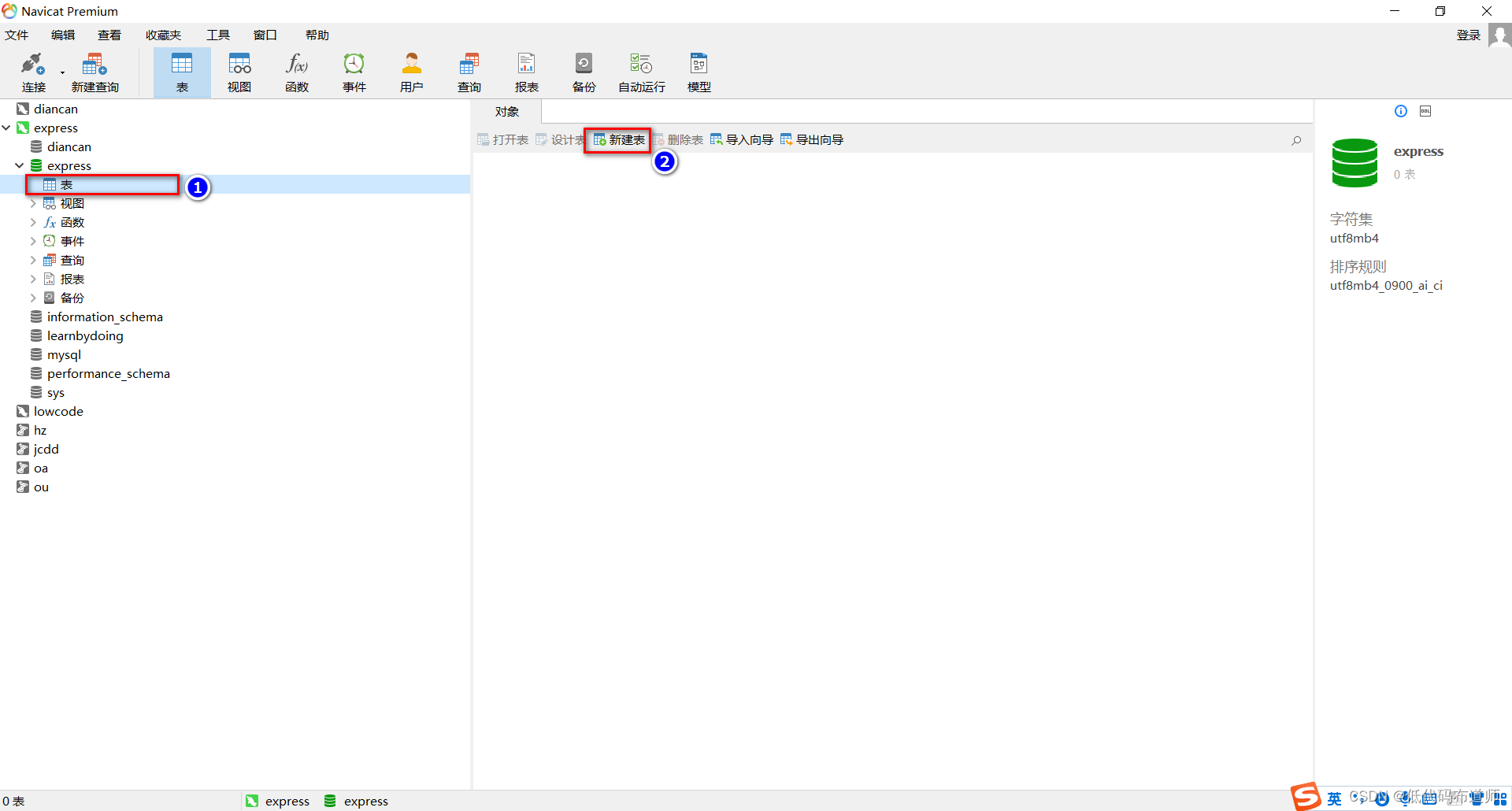Viewport: 1512px width, 811px height.
Task: Open the Function (函数) toolbar icon
Action: point(297,72)
